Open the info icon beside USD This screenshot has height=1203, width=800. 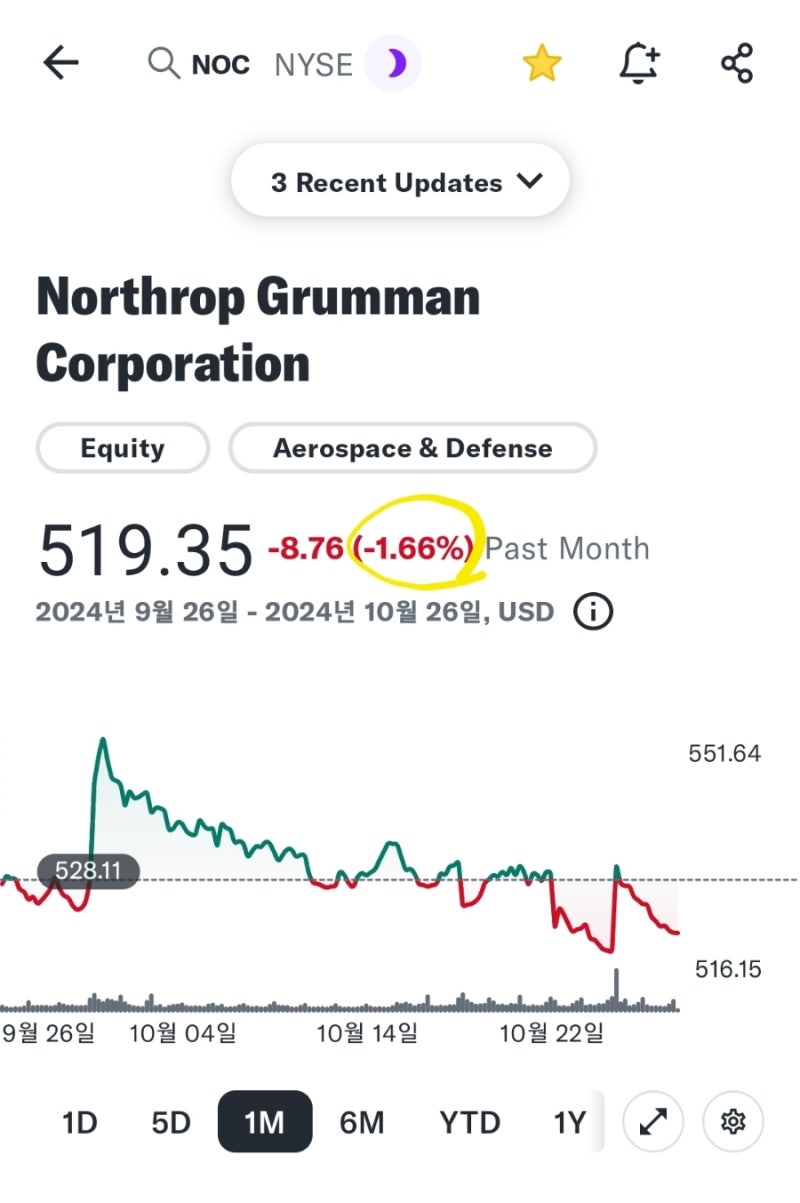click(x=593, y=611)
